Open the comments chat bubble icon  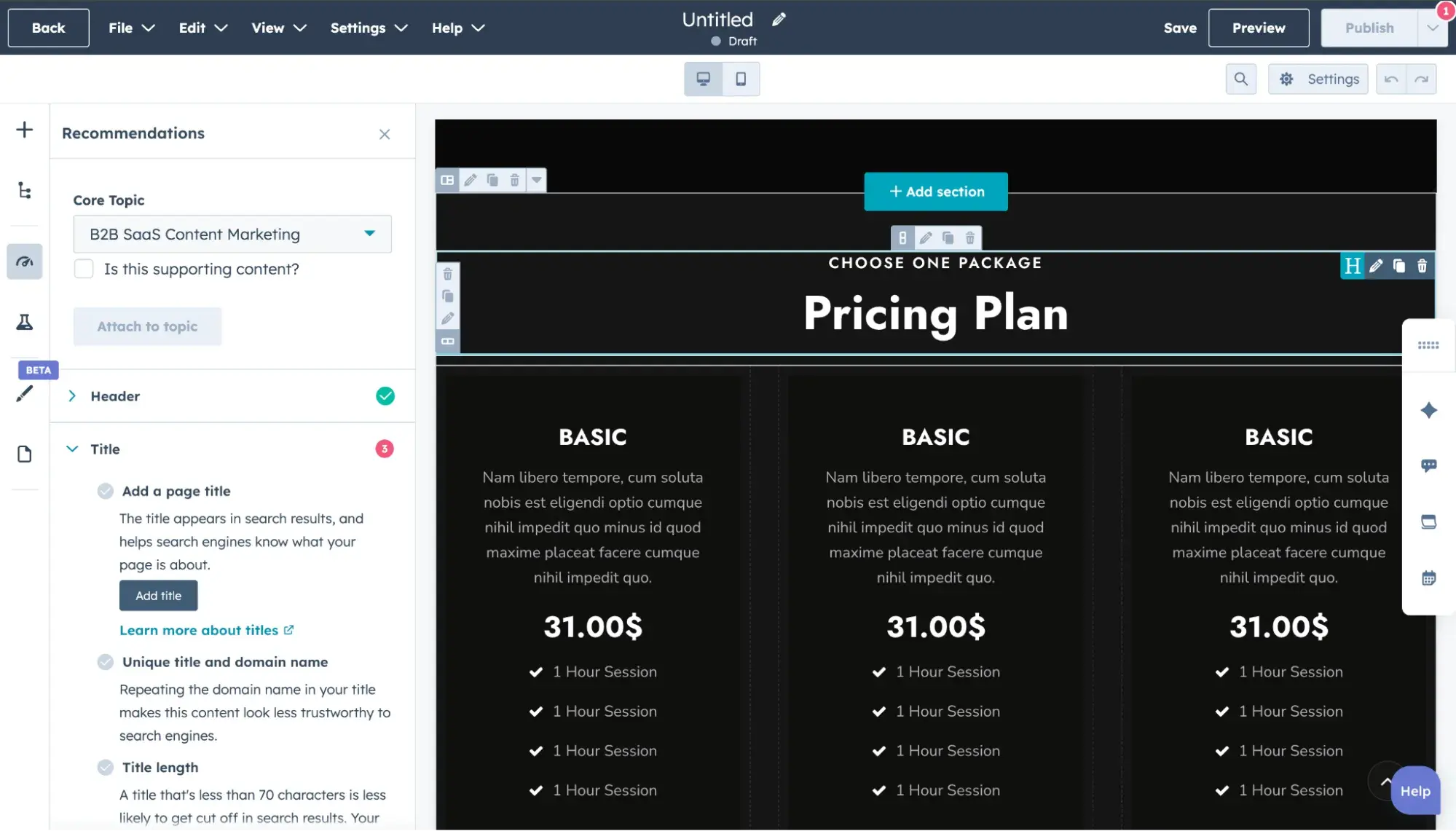[1428, 465]
